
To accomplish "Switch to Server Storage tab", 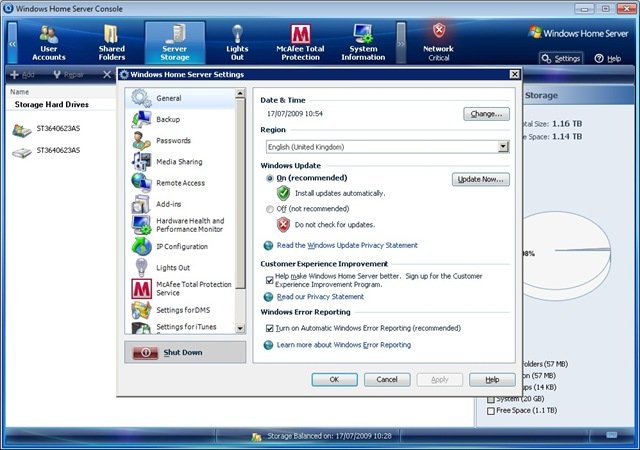I will [175, 43].
